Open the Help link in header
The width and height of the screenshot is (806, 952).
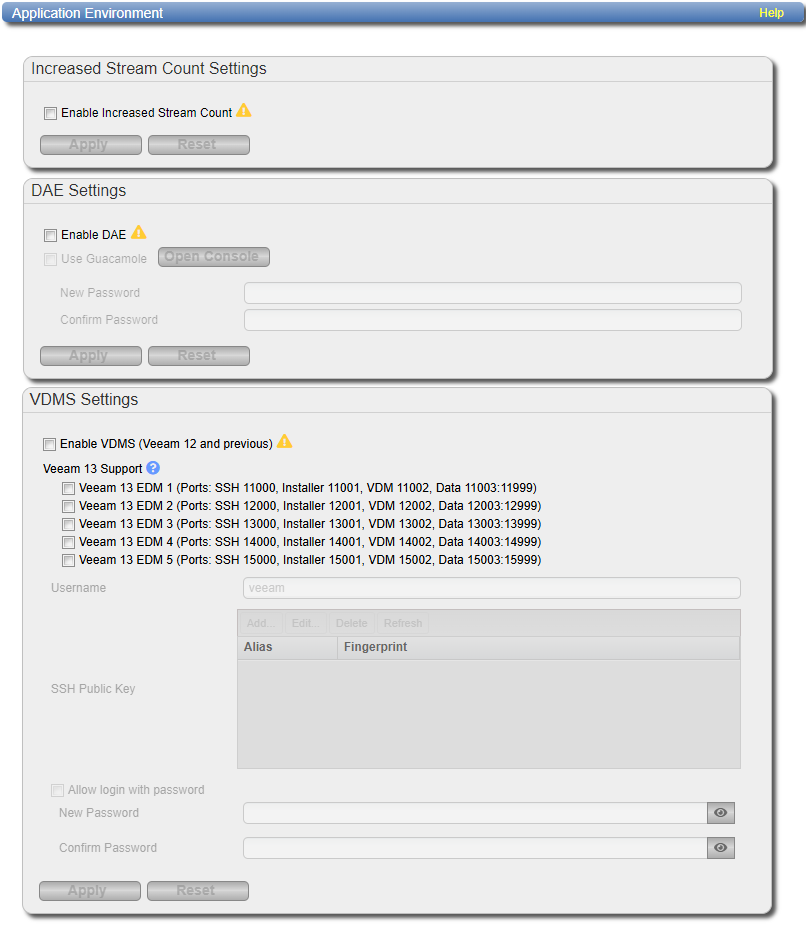(771, 13)
